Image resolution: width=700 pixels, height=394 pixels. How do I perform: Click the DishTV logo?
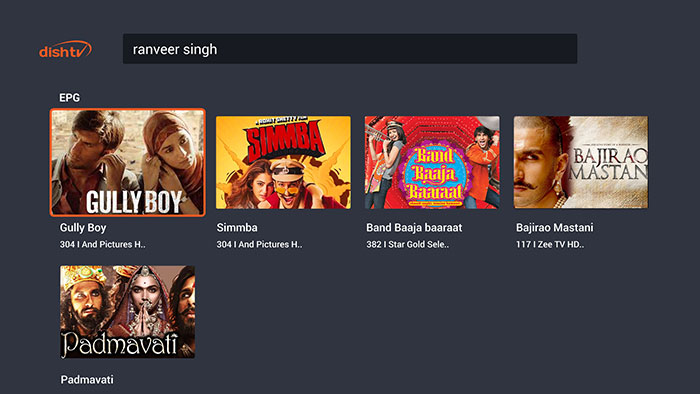click(65, 50)
